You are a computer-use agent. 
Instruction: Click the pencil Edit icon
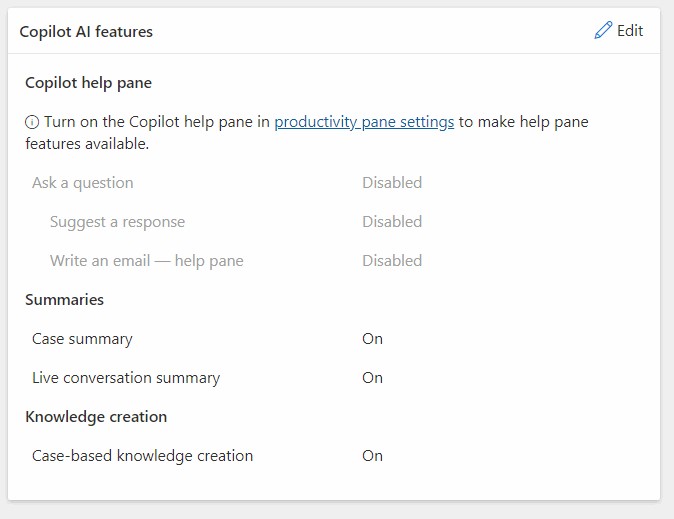603,31
